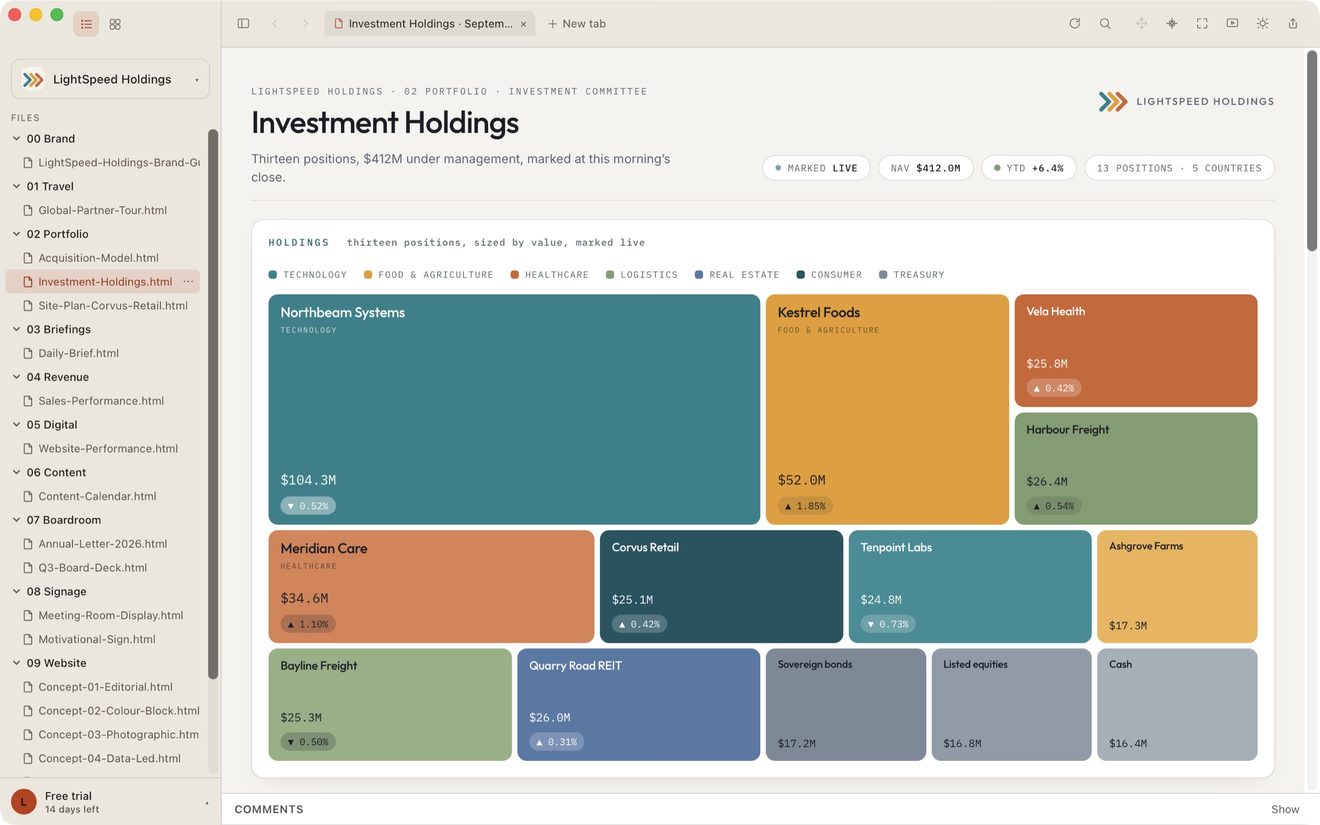The height and width of the screenshot is (825, 1320).
Task: Open Acquisition-Model.html file
Action: (98, 258)
